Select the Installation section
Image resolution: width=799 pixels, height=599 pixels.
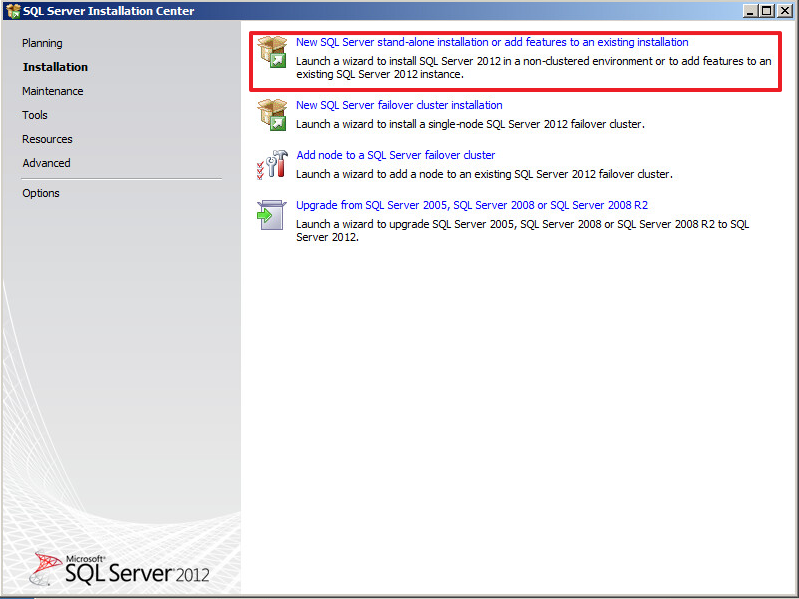tap(55, 67)
